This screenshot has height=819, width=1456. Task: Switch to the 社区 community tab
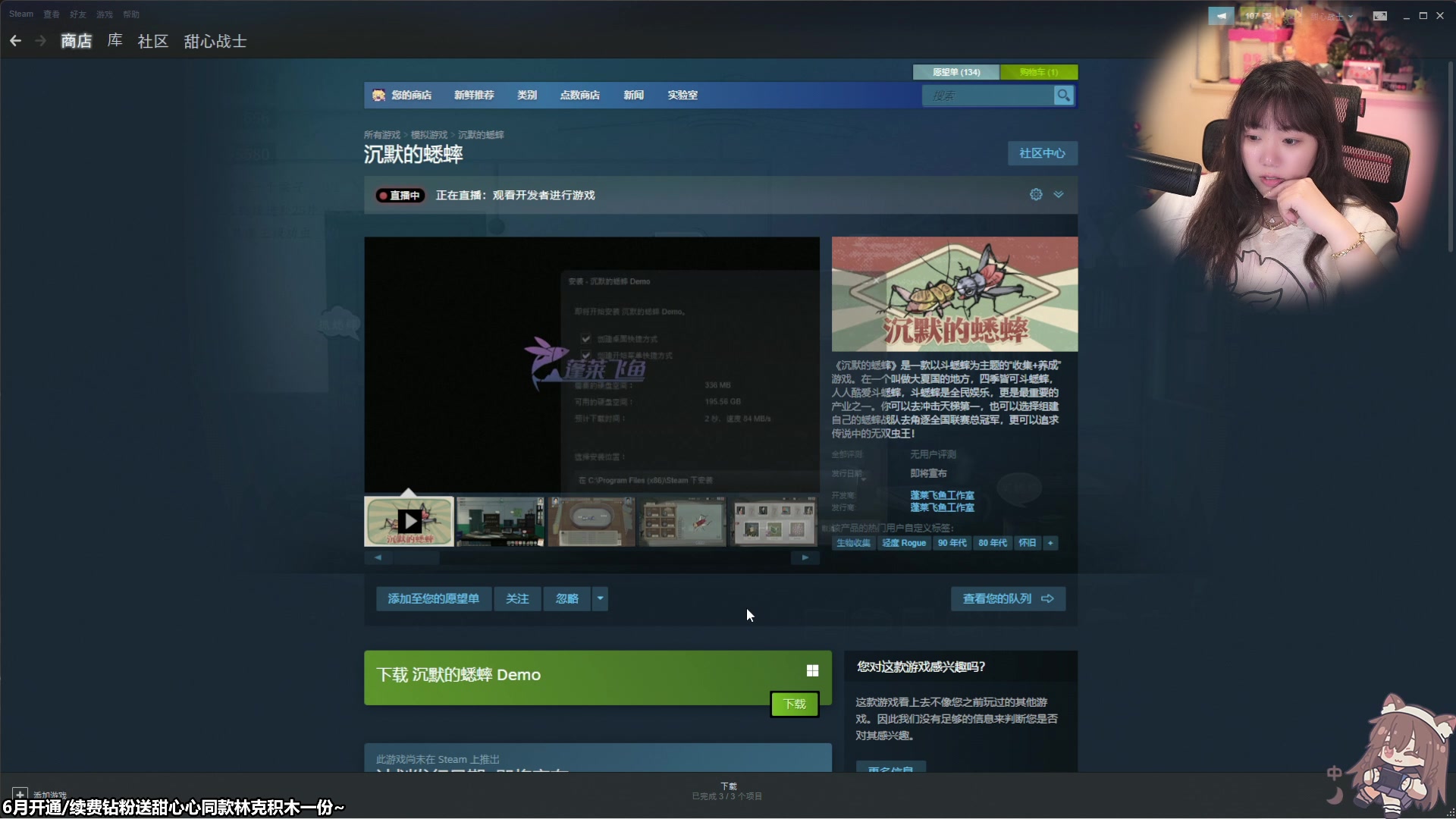coord(152,41)
